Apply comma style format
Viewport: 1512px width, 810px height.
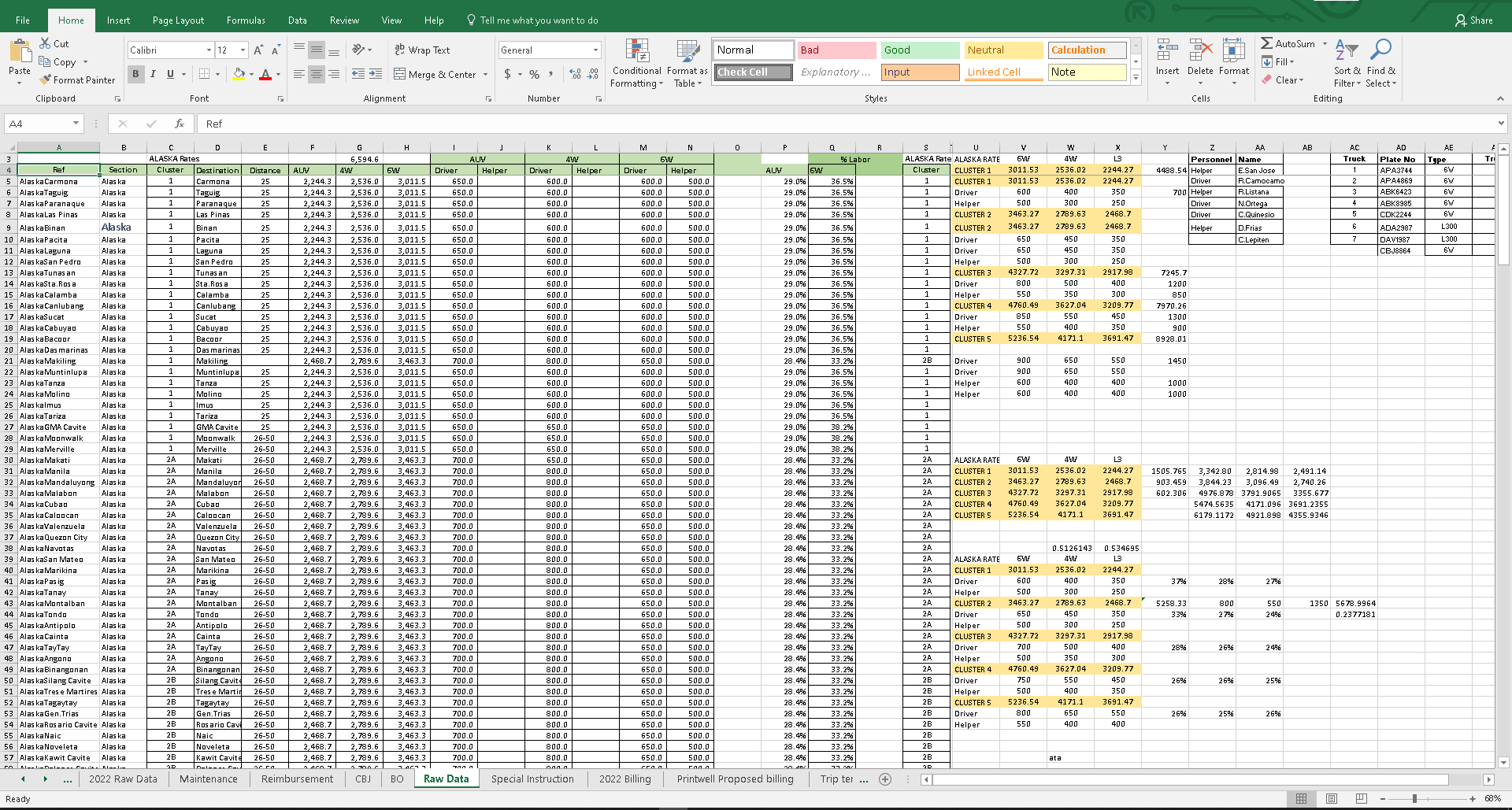550,74
